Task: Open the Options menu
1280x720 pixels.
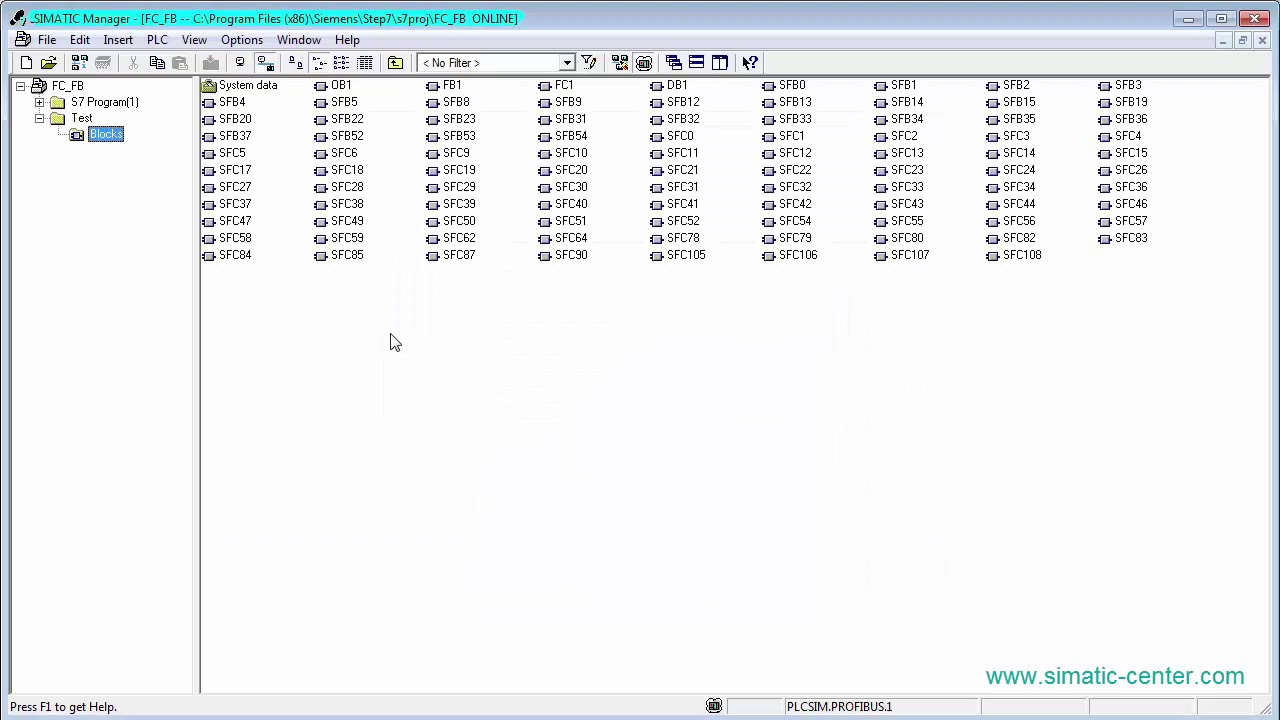Action: 242,40
